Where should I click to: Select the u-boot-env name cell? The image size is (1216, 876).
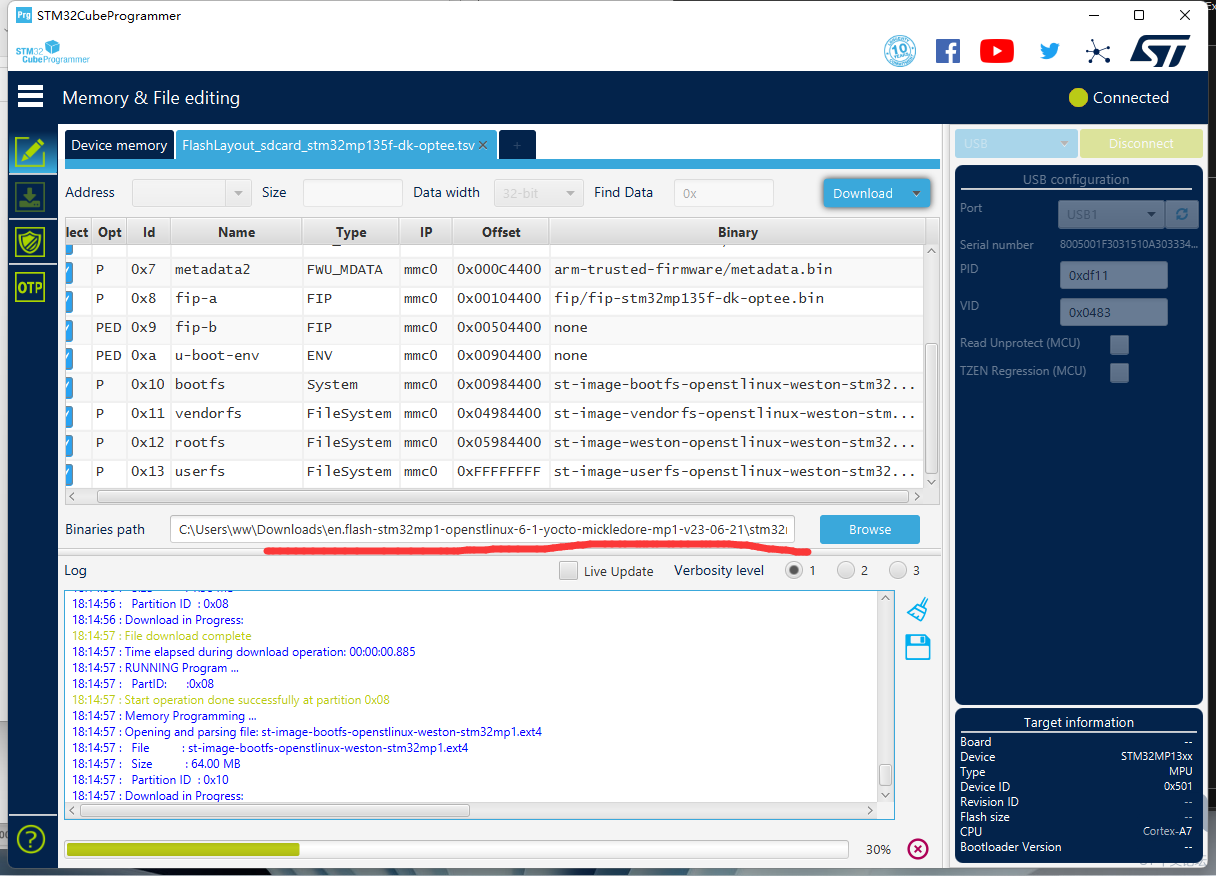(236, 355)
